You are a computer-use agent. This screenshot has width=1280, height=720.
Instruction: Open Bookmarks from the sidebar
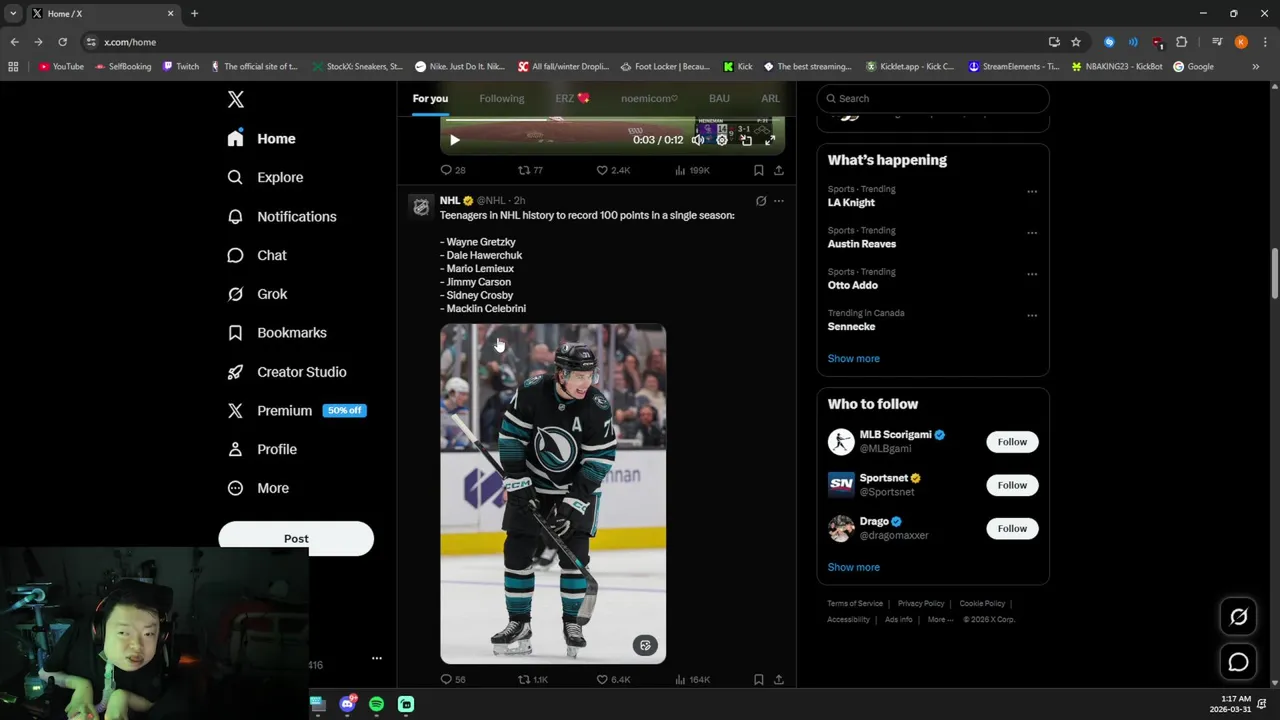(277, 333)
